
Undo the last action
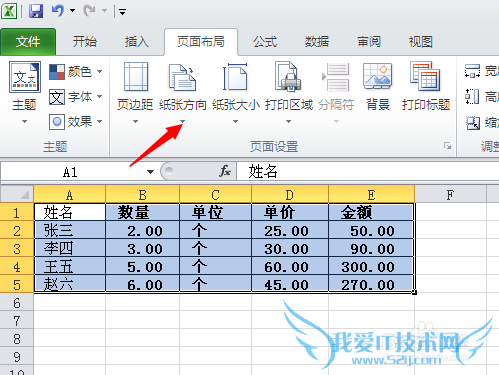coord(57,11)
